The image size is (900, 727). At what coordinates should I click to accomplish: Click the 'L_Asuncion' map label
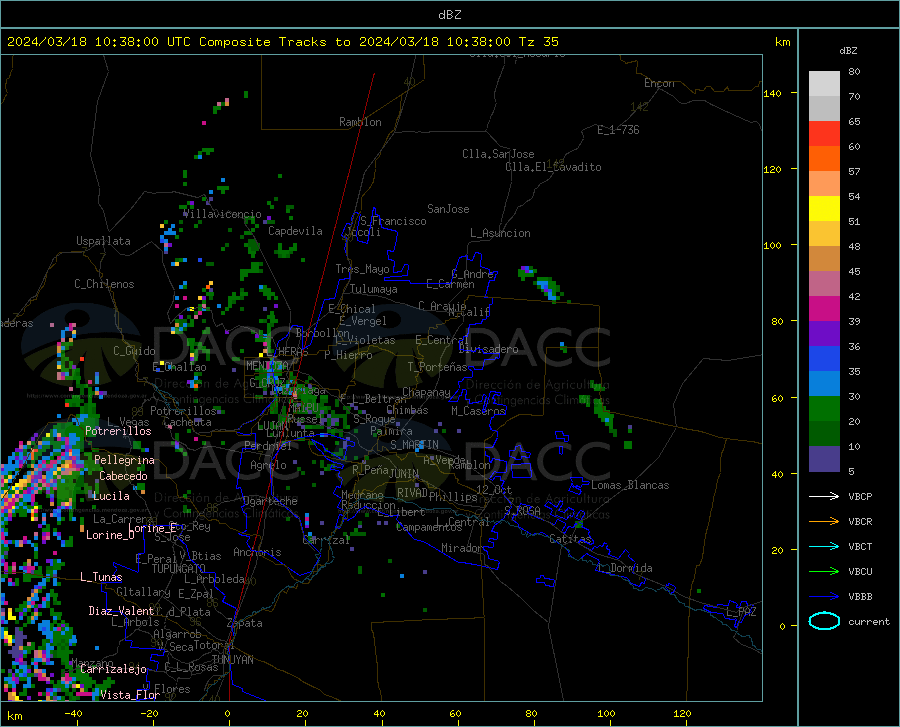coord(500,233)
